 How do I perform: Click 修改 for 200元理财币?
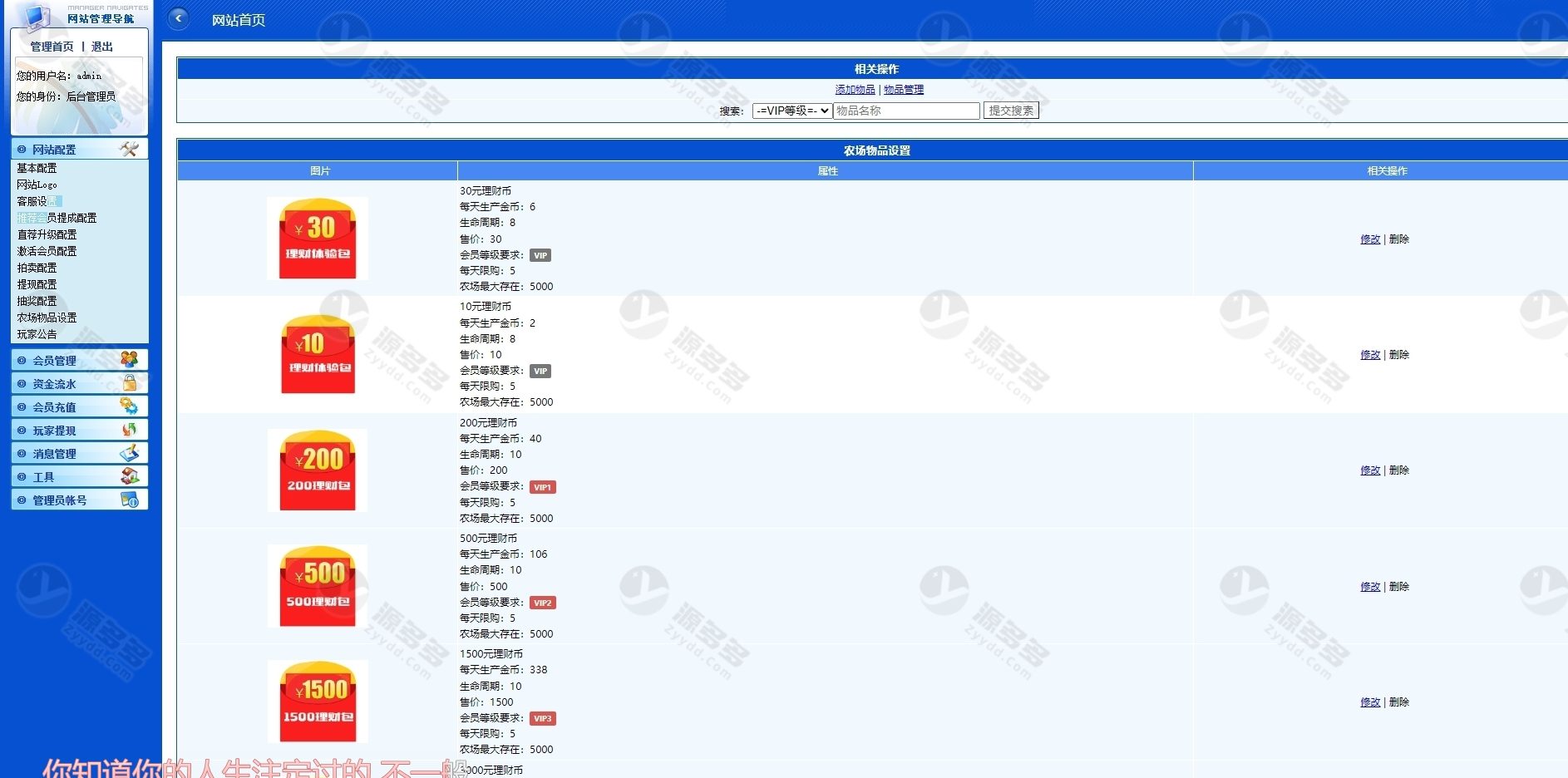coord(1370,470)
